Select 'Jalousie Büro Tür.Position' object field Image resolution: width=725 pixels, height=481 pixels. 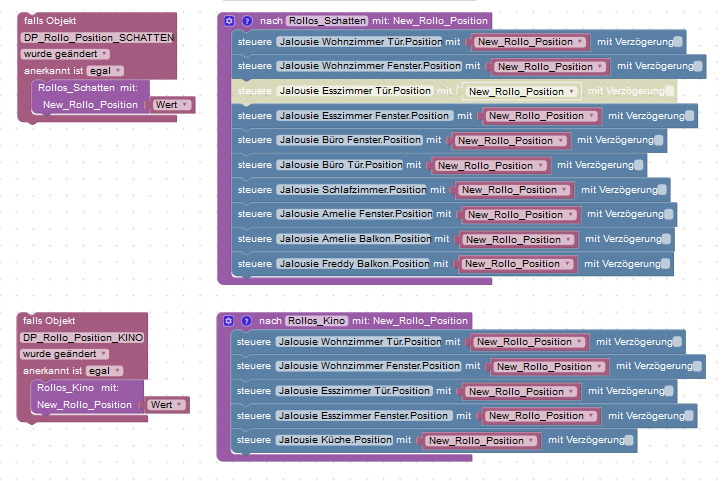339,165
